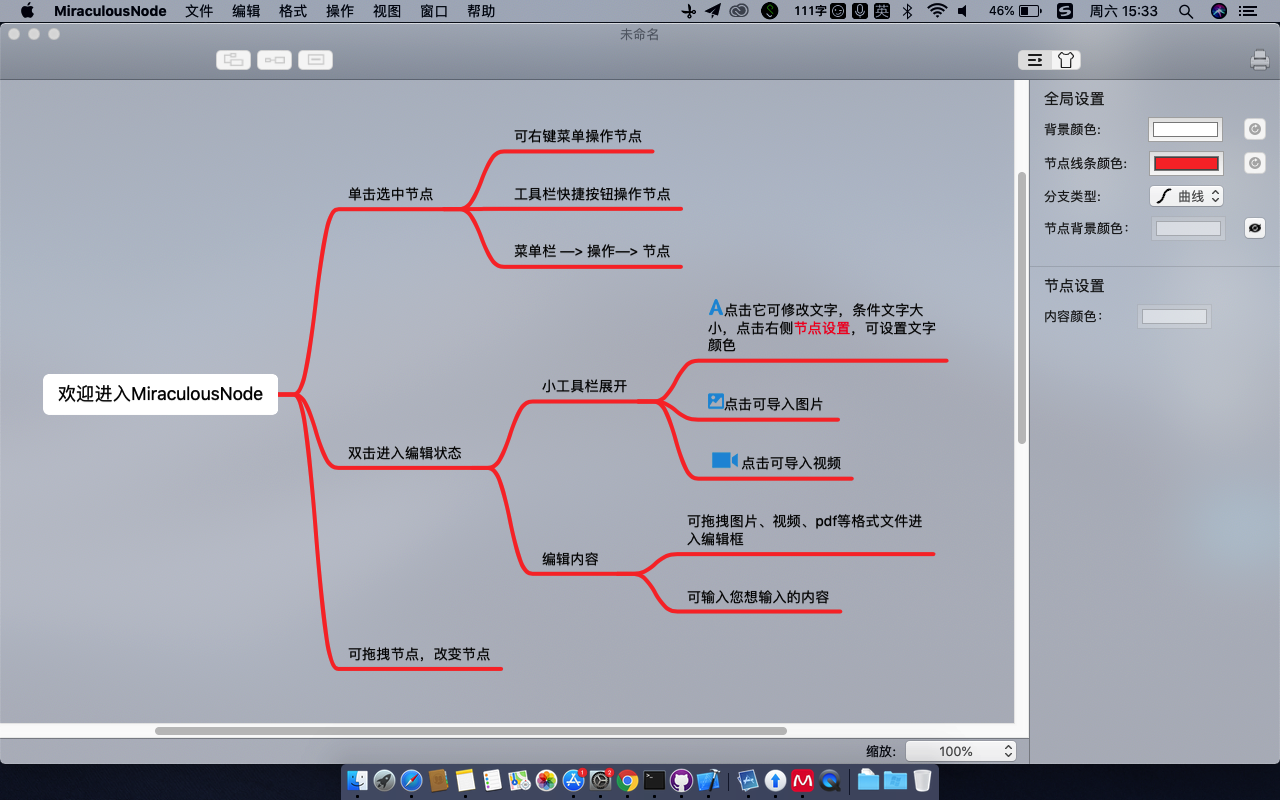Click the single node toolbar icon
This screenshot has width=1280, height=800.
[316, 60]
